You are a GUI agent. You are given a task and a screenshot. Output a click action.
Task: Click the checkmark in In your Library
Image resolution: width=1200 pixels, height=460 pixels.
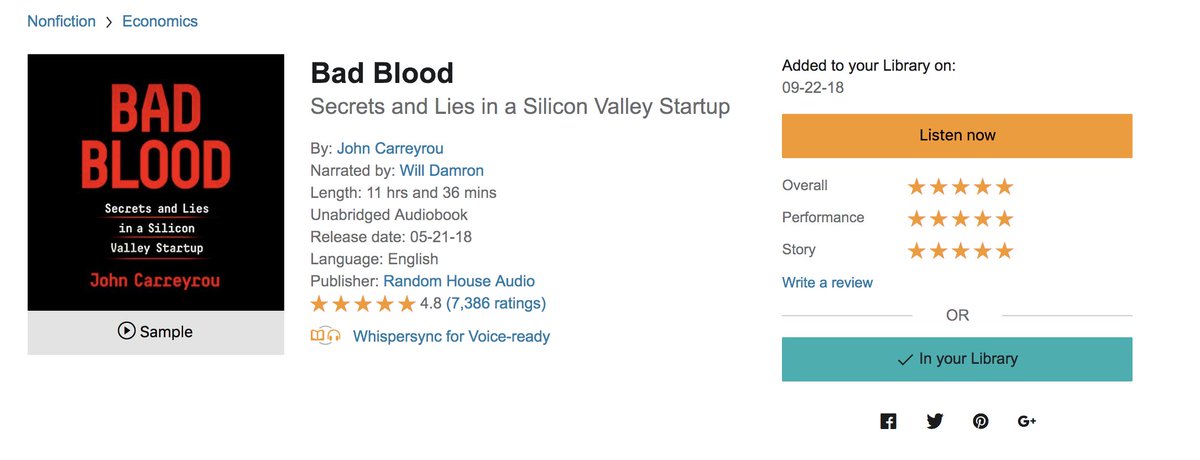[905, 359]
